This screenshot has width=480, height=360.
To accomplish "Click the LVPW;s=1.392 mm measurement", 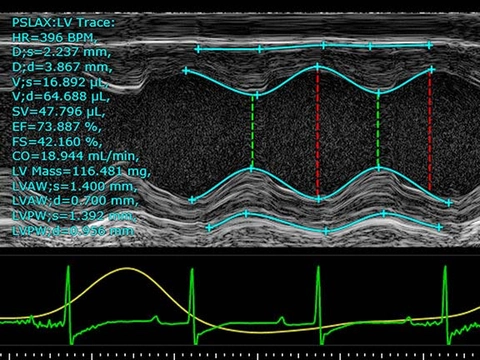I will [x=74, y=216].
